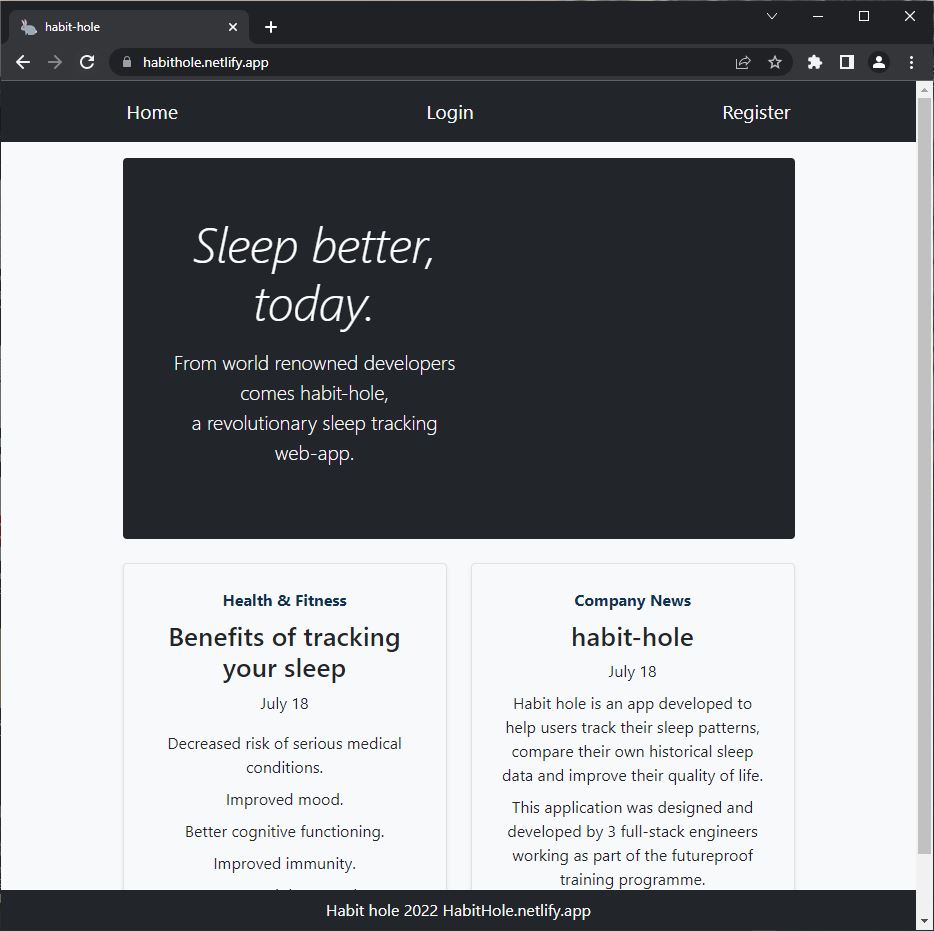Go to Home in the navbar
This screenshot has height=931, width=934.
click(152, 113)
